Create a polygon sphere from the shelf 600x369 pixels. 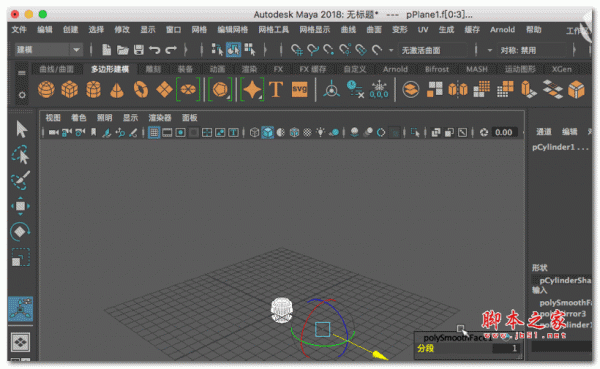pyautogui.click(x=46, y=90)
